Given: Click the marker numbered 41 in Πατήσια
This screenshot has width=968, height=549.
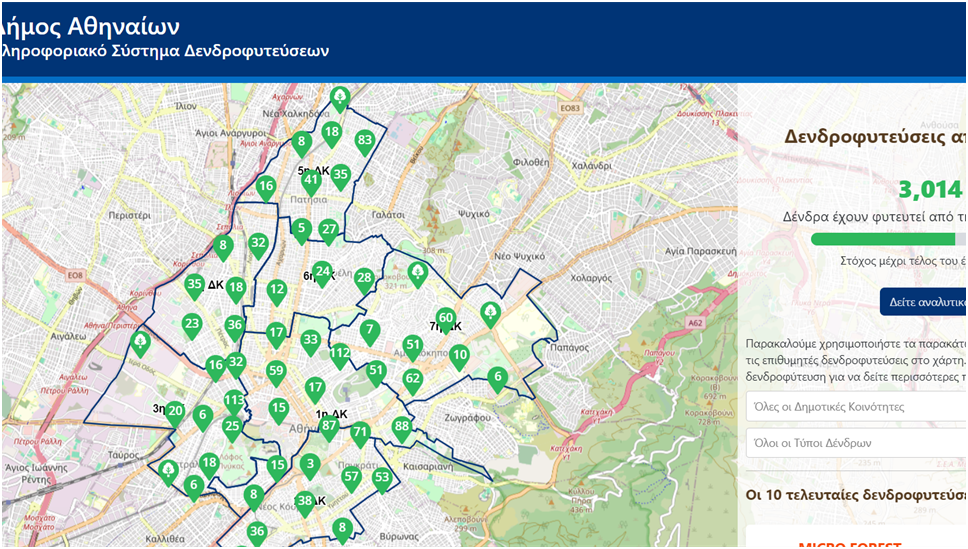Looking at the screenshot, I should pos(311,181).
